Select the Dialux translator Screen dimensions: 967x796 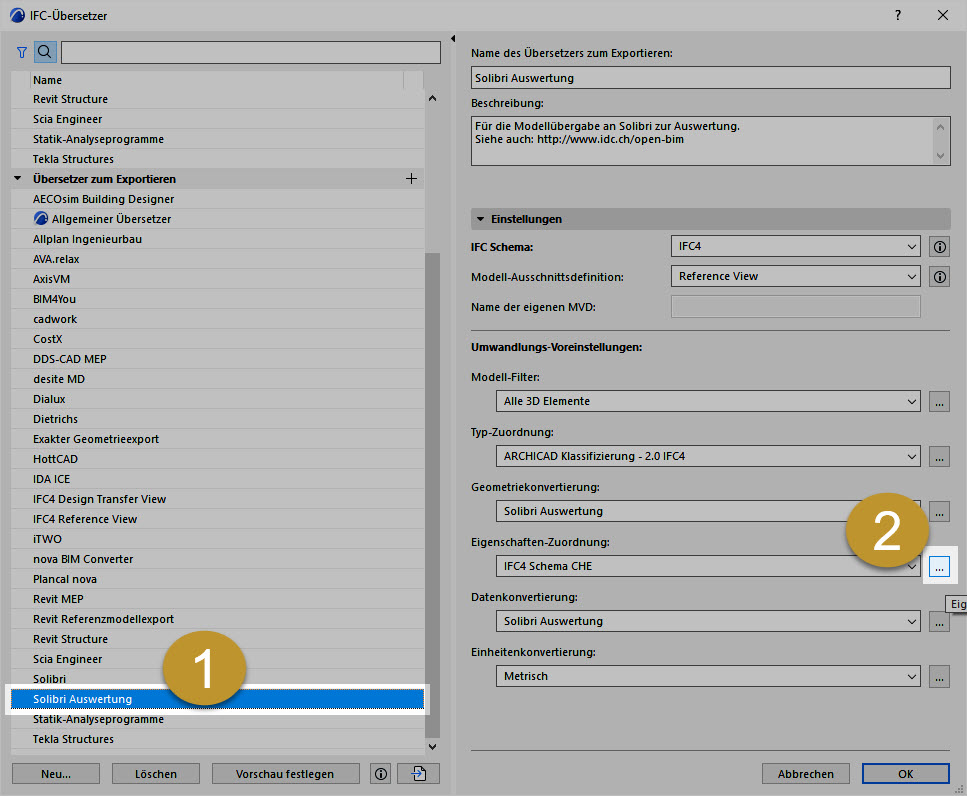tap(217, 399)
